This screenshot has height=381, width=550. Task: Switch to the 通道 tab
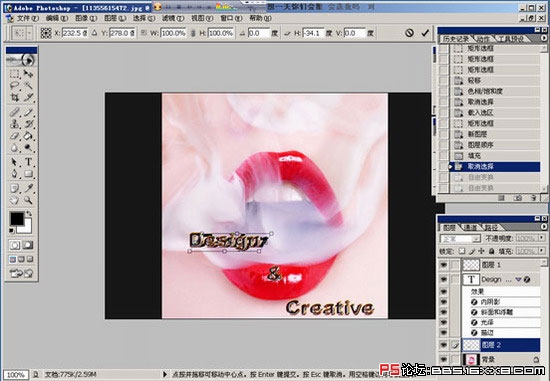(470, 228)
